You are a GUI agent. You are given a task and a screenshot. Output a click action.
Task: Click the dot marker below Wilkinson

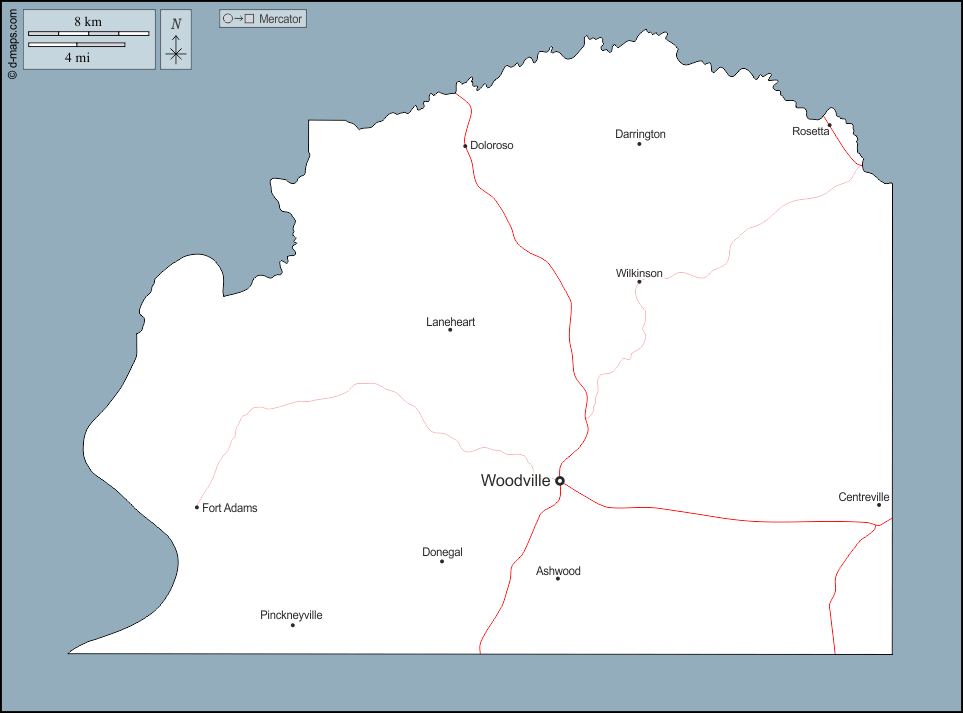[x=639, y=282]
